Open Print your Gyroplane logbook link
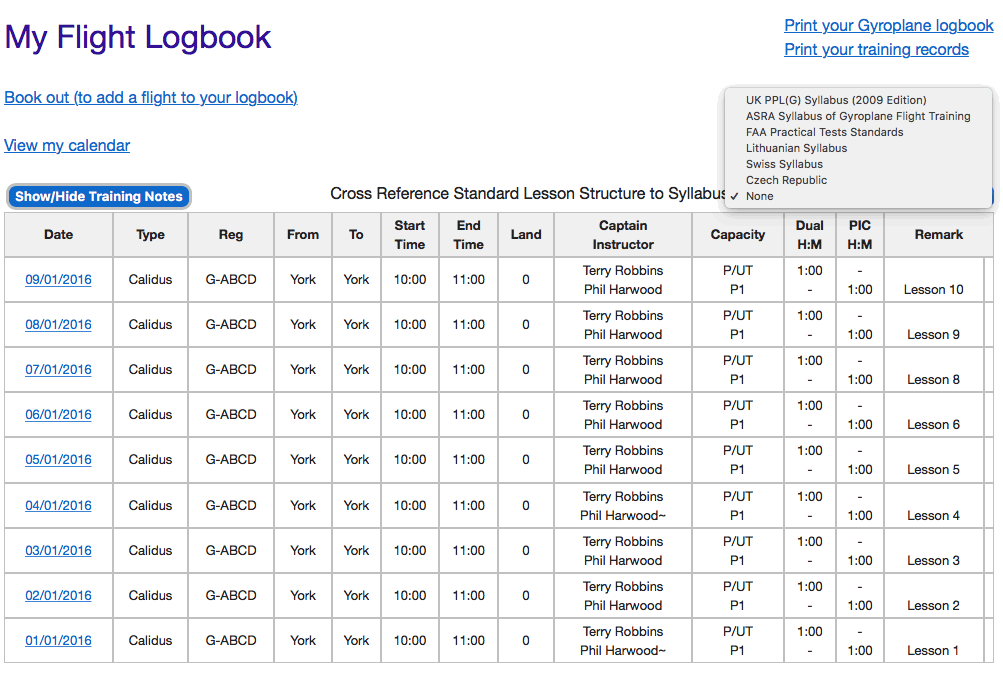 (888, 26)
